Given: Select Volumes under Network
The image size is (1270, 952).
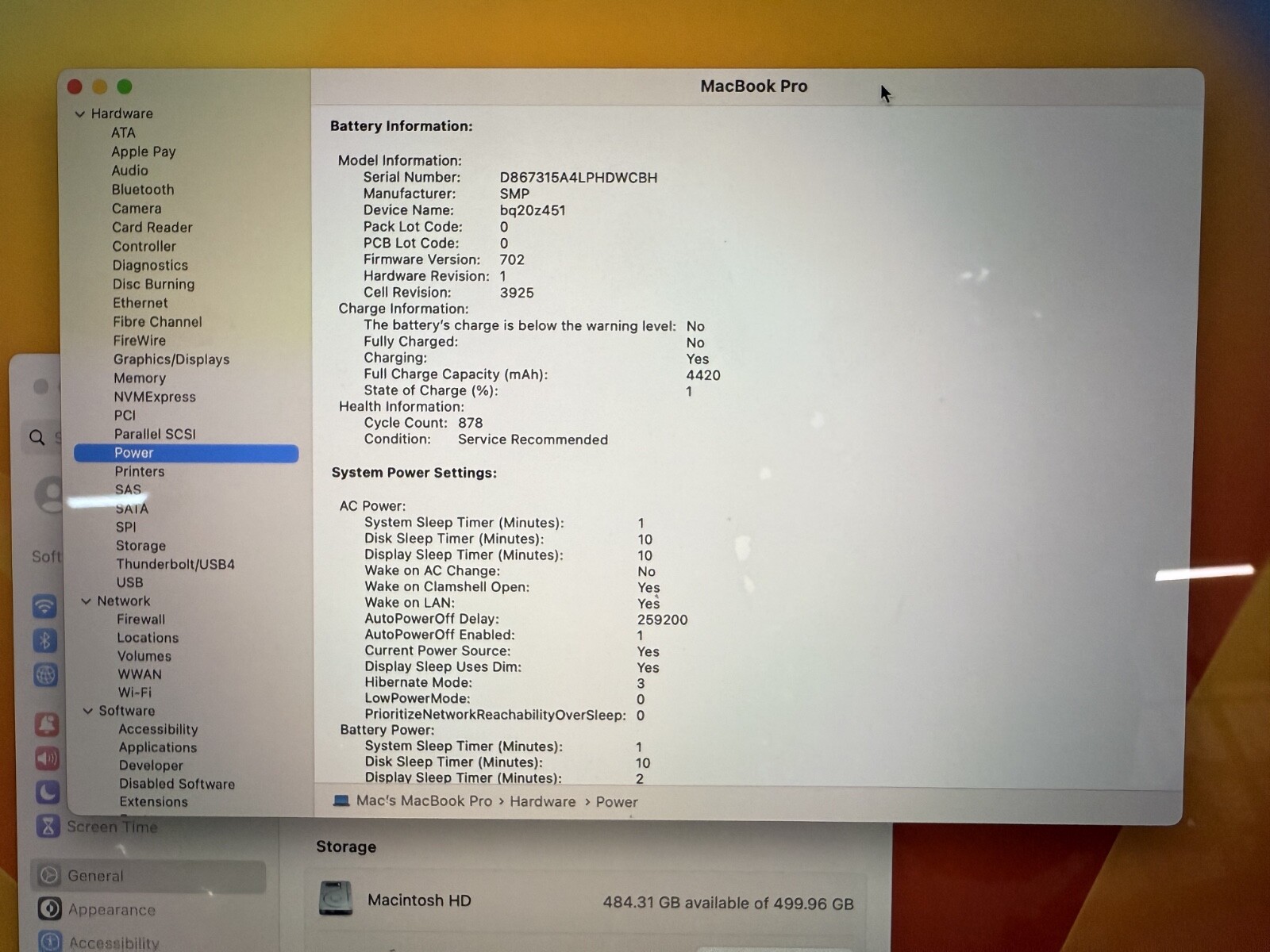Looking at the screenshot, I should 144,656.
